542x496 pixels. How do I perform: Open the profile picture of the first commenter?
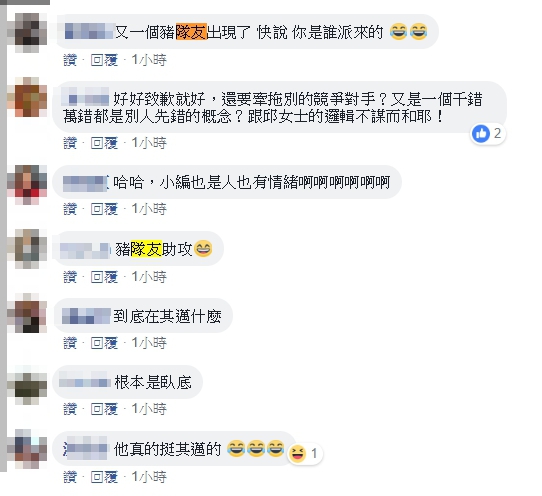click(x=27, y=32)
